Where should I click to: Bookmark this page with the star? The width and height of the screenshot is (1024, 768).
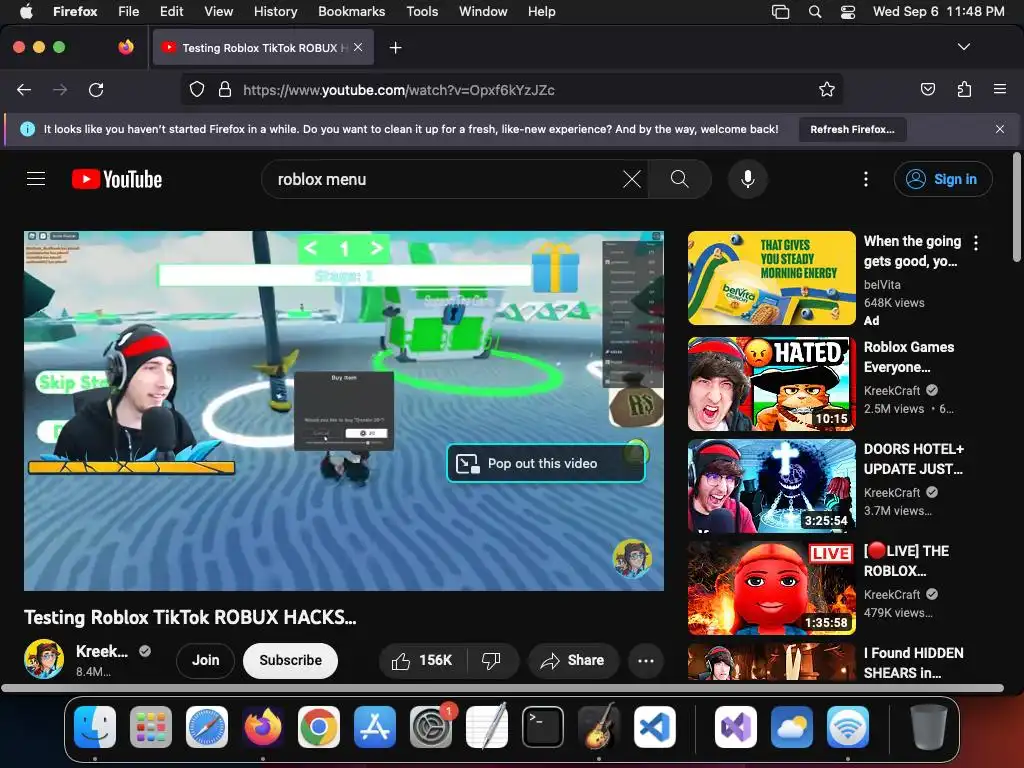[827, 90]
